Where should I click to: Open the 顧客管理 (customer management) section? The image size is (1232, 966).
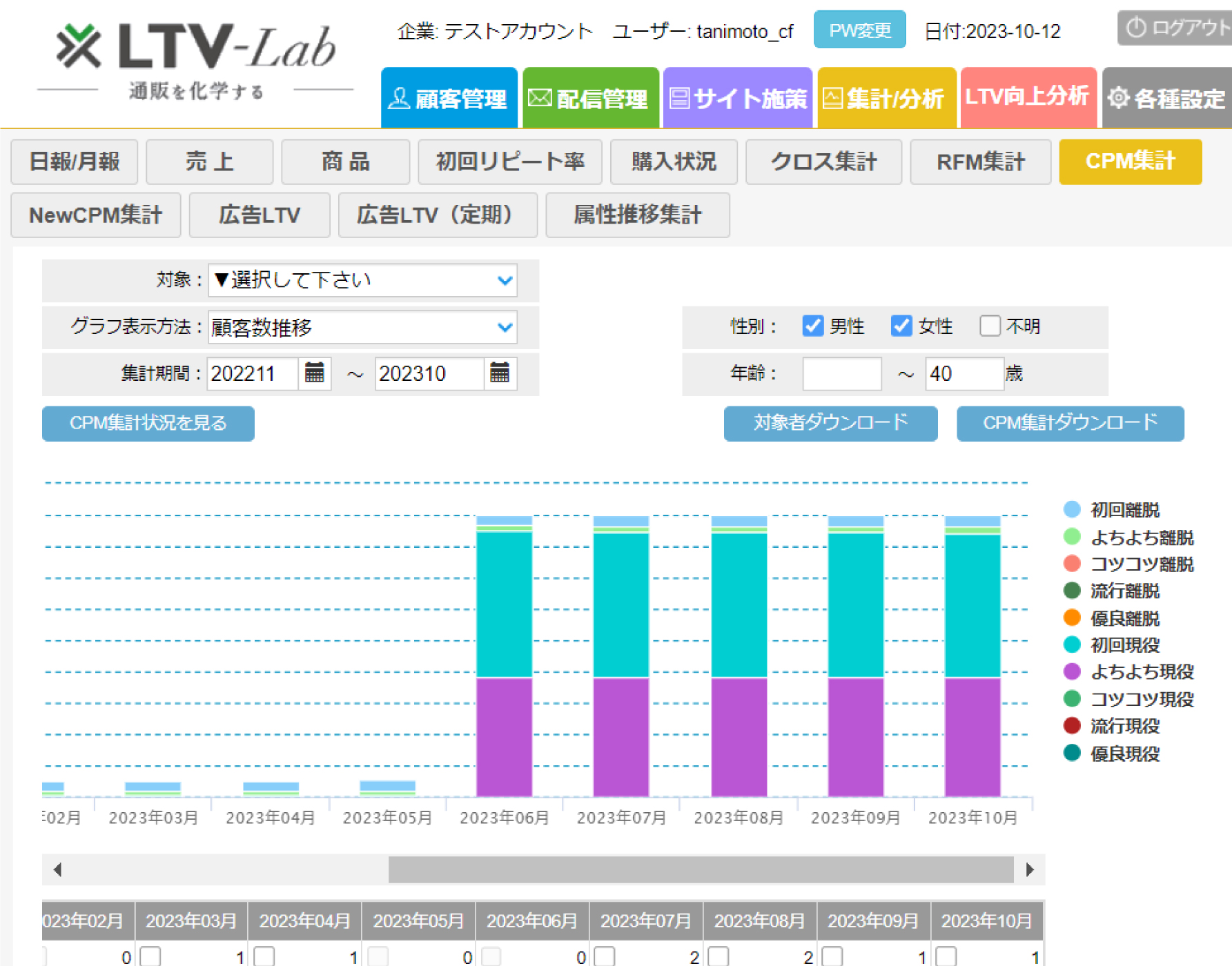pyautogui.click(x=449, y=98)
